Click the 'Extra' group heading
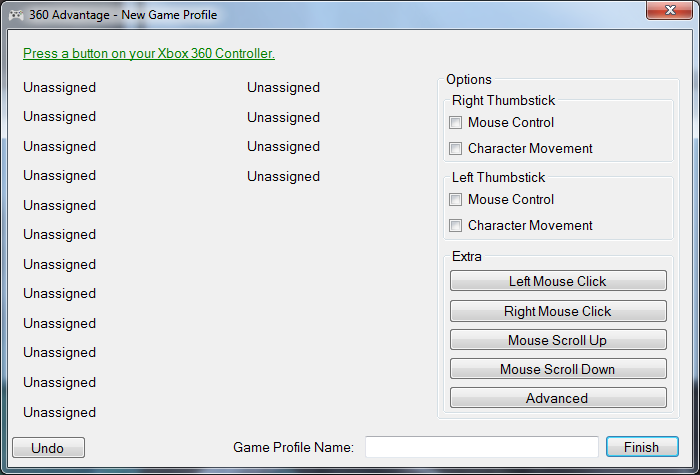This screenshot has height=475, width=700. [x=467, y=257]
